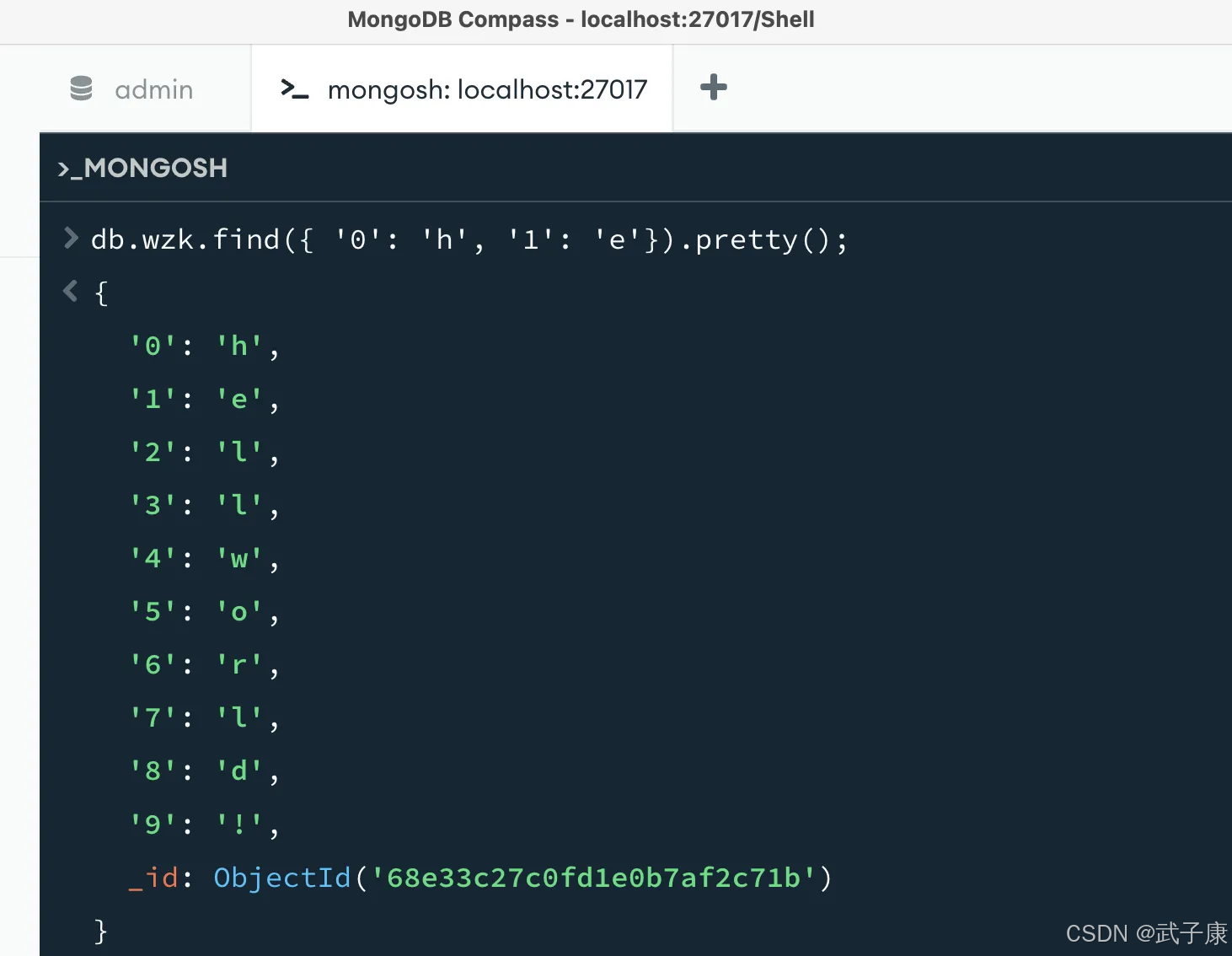Select the '0': 'h' output line
Image resolution: width=1232 pixels, height=956 pixels.
point(204,346)
